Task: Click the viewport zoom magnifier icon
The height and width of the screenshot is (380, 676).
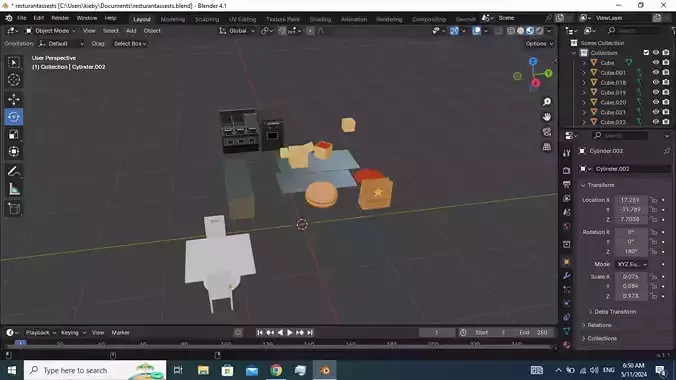Action: click(547, 102)
